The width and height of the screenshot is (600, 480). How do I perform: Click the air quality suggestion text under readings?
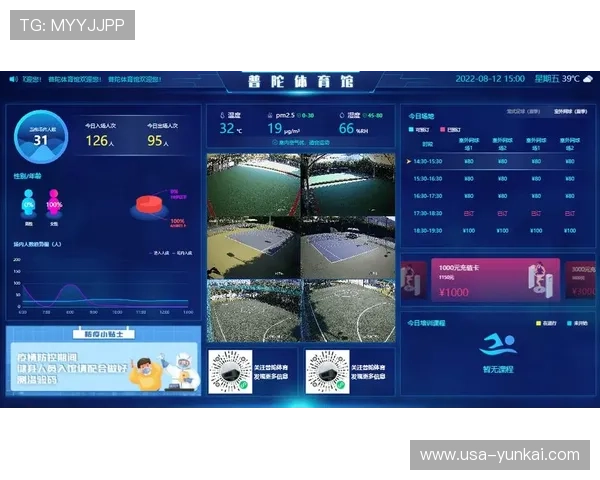301,142
